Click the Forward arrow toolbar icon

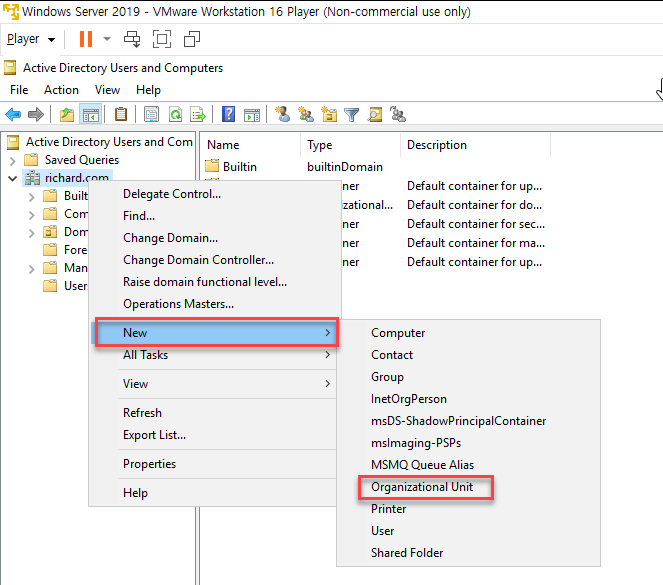pyautogui.click(x=36, y=114)
